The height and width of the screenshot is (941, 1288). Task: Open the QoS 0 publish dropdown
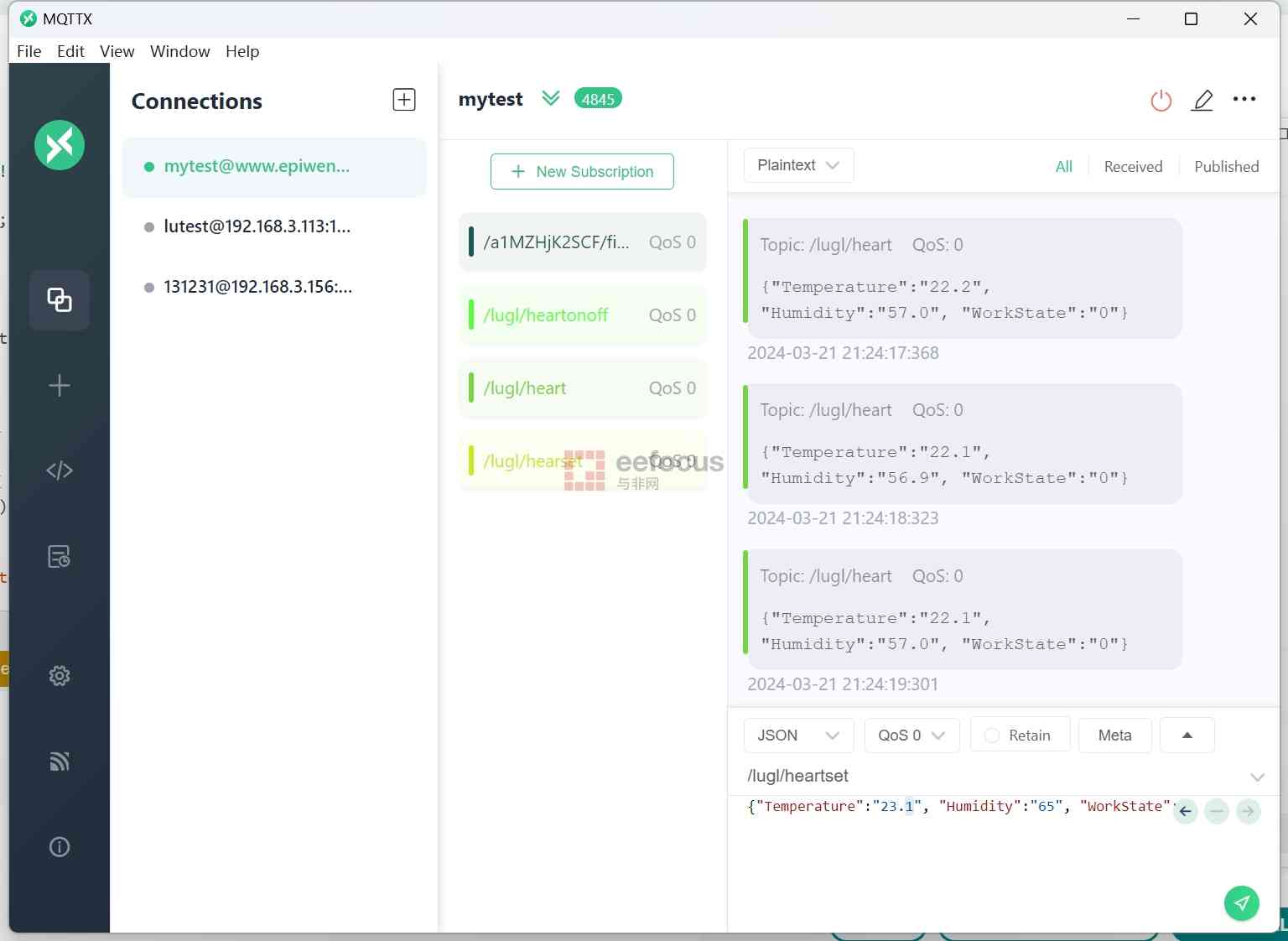(911, 735)
